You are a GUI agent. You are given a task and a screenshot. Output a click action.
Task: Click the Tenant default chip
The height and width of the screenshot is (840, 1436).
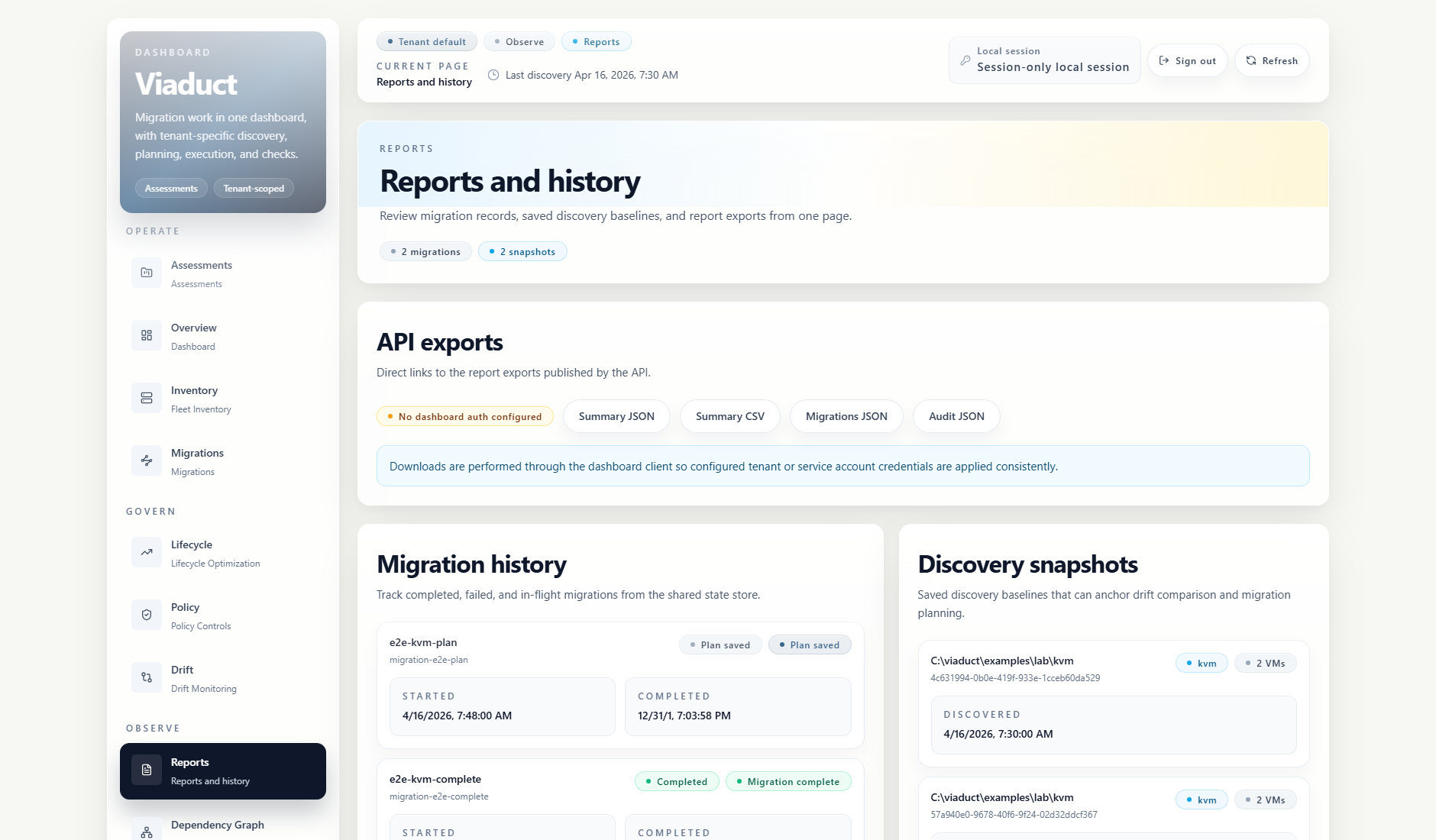(x=426, y=41)
